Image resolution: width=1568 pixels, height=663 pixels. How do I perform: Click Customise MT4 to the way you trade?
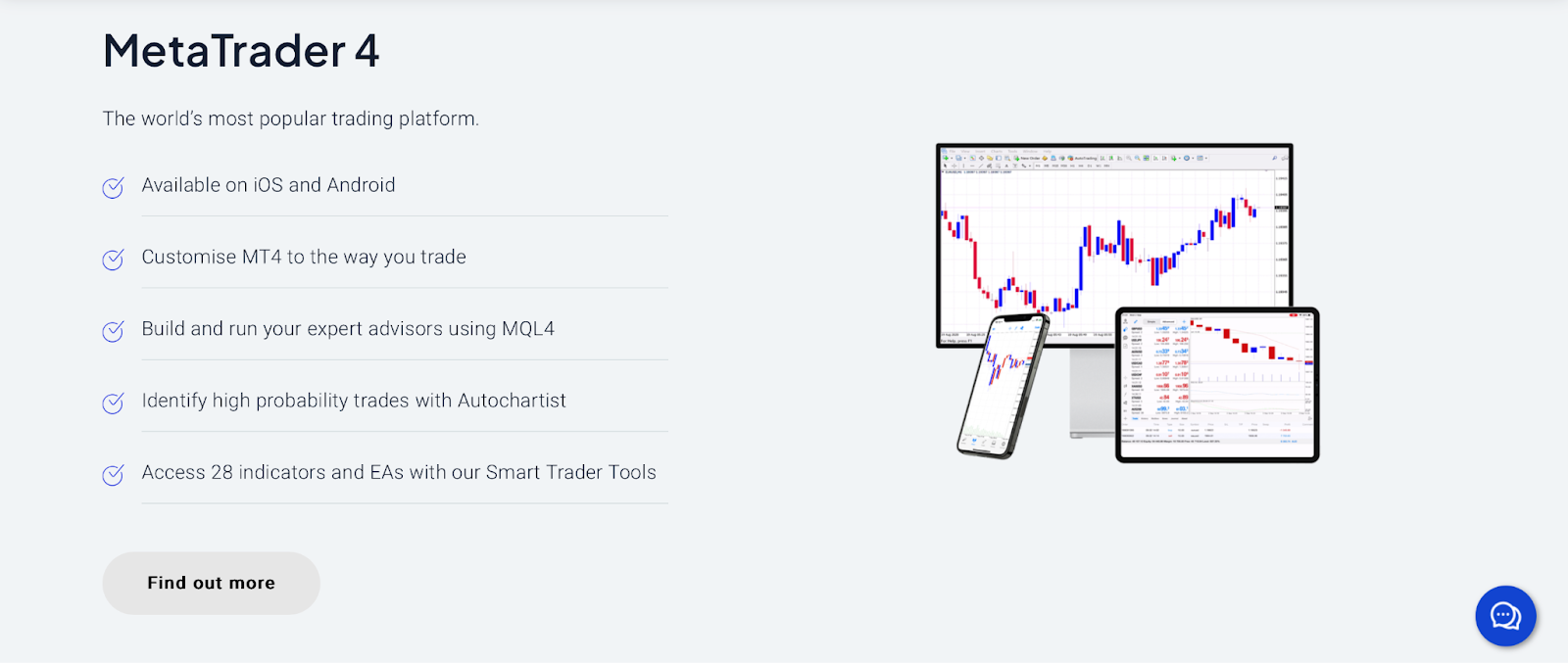coord(304,257)
